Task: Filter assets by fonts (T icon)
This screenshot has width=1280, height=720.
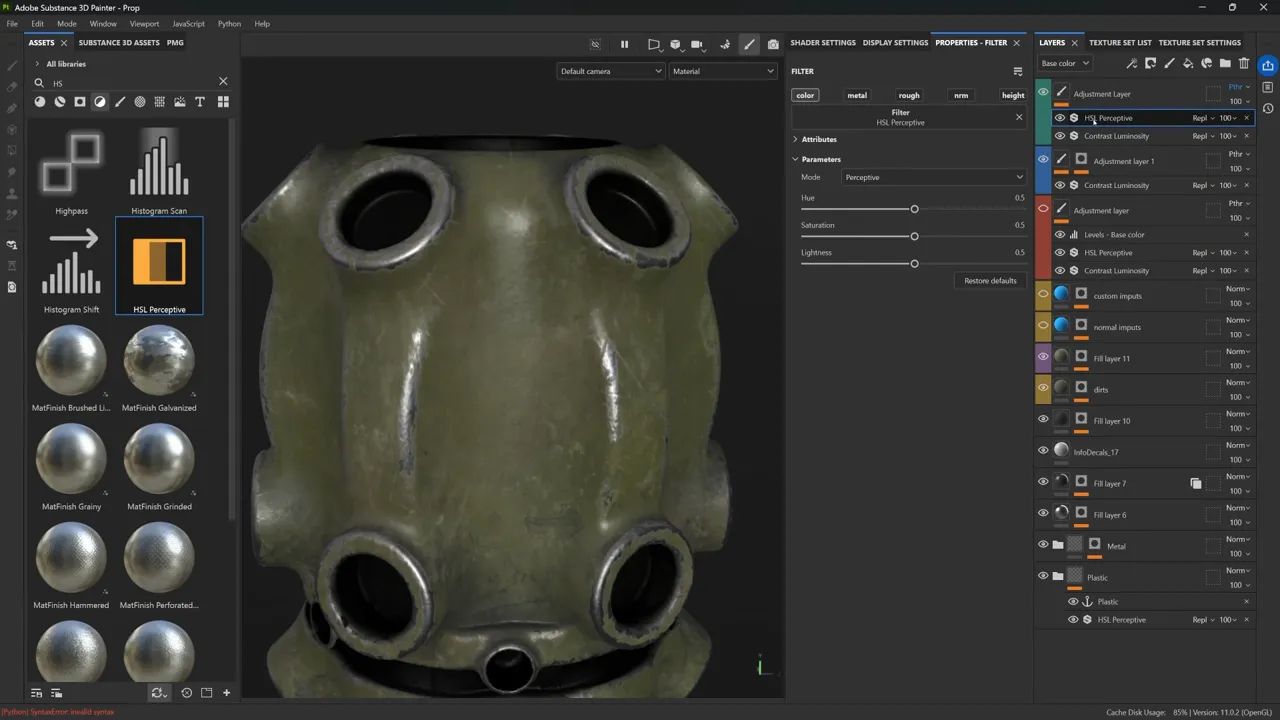Action: click(x=200, y=102)
